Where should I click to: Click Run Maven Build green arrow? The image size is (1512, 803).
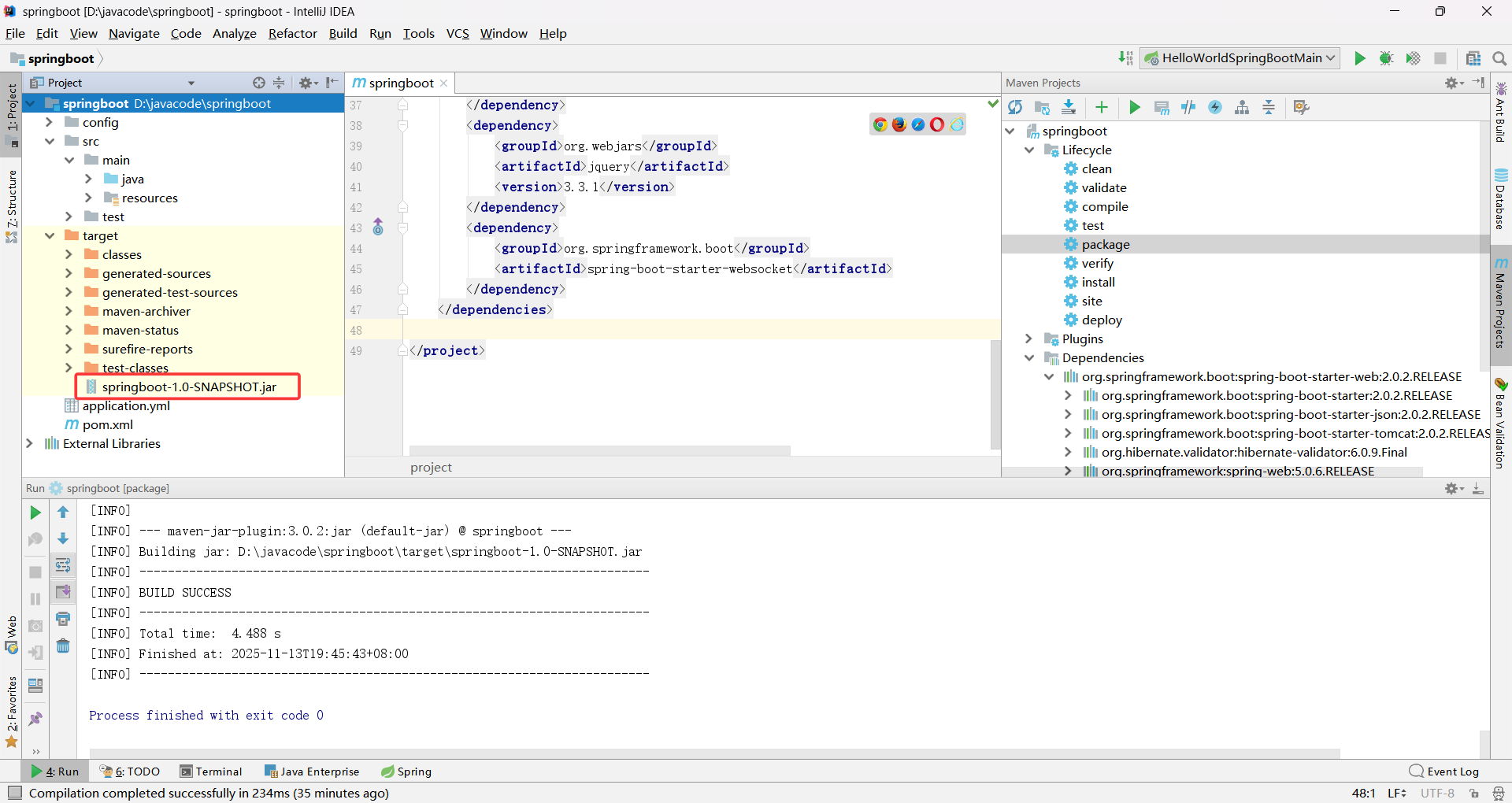(x=1135, y=107)
